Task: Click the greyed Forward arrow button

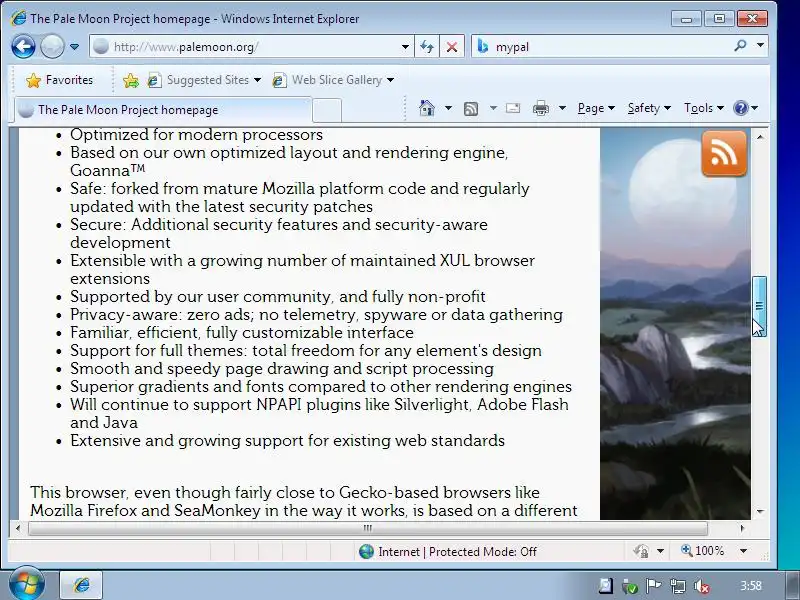Action: (x=52, y=47)
